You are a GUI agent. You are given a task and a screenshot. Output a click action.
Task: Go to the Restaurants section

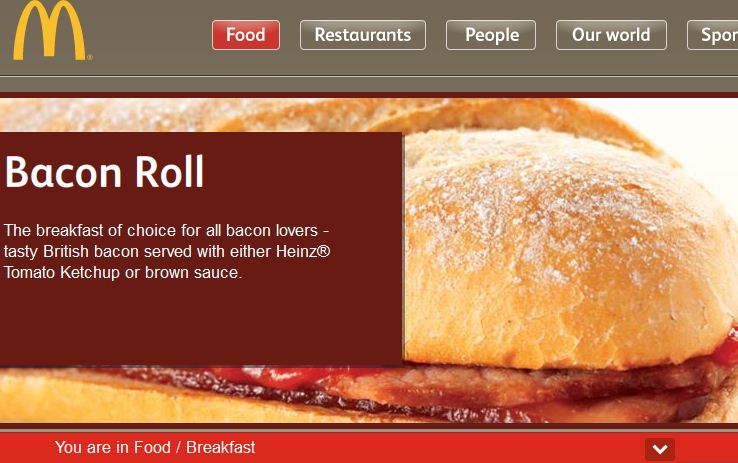click(363, 35)
